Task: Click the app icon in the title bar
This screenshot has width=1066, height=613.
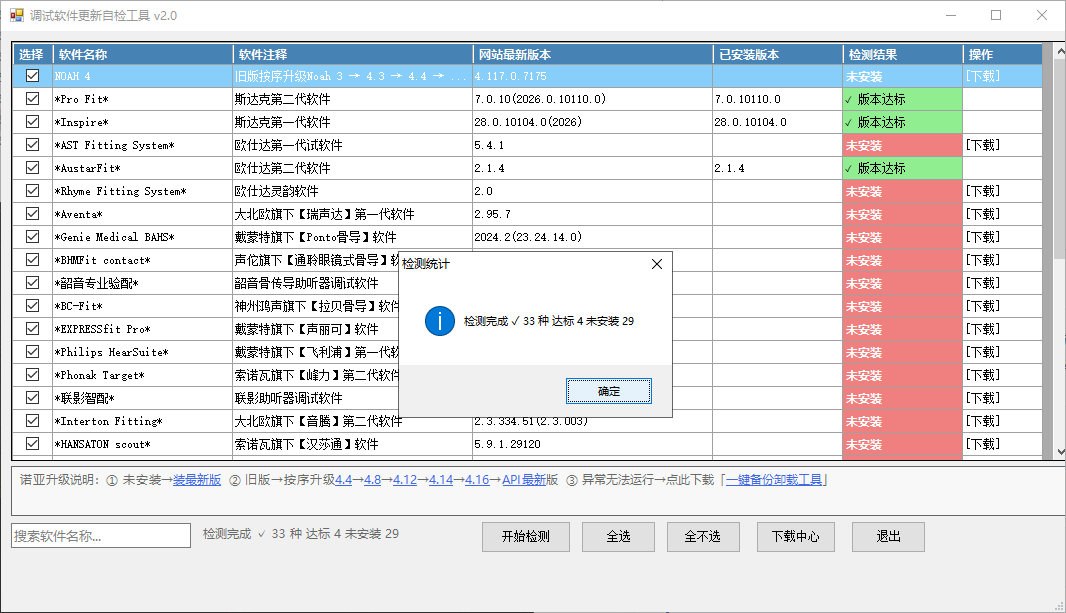Action: (16, 15)
